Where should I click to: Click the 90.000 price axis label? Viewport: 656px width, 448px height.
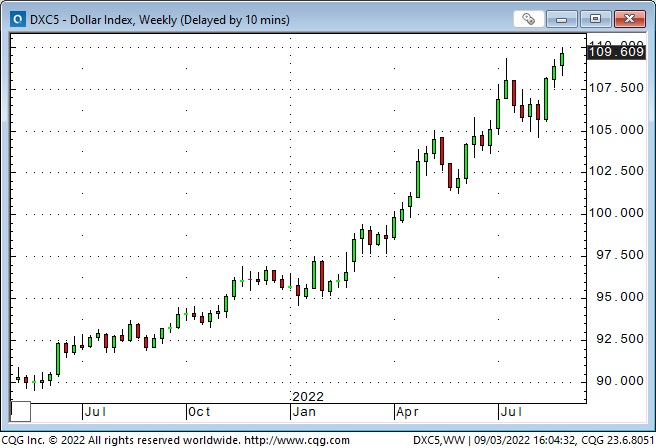620,381
